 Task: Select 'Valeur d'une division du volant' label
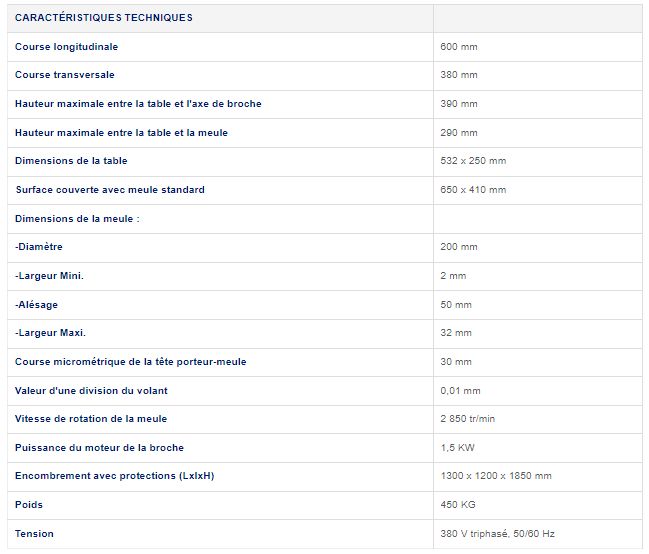click(92, 390)
